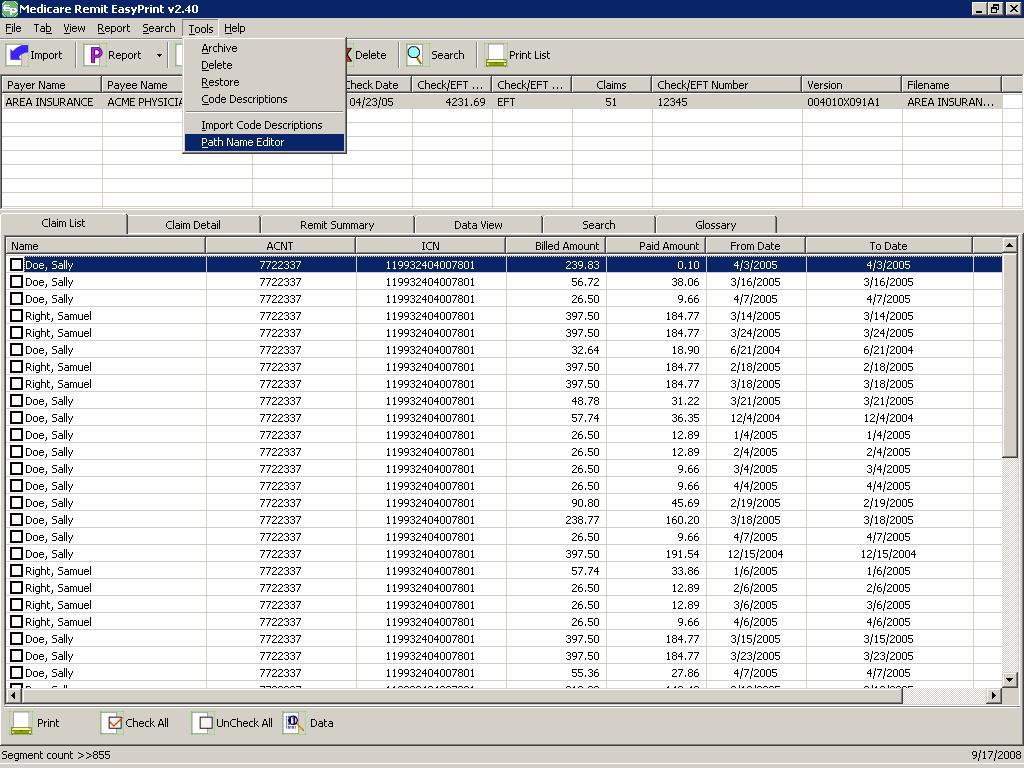This screenshot has width=1024, height=768.
Task: Switch to the Claim Detail tab
Action: (192, 223)
